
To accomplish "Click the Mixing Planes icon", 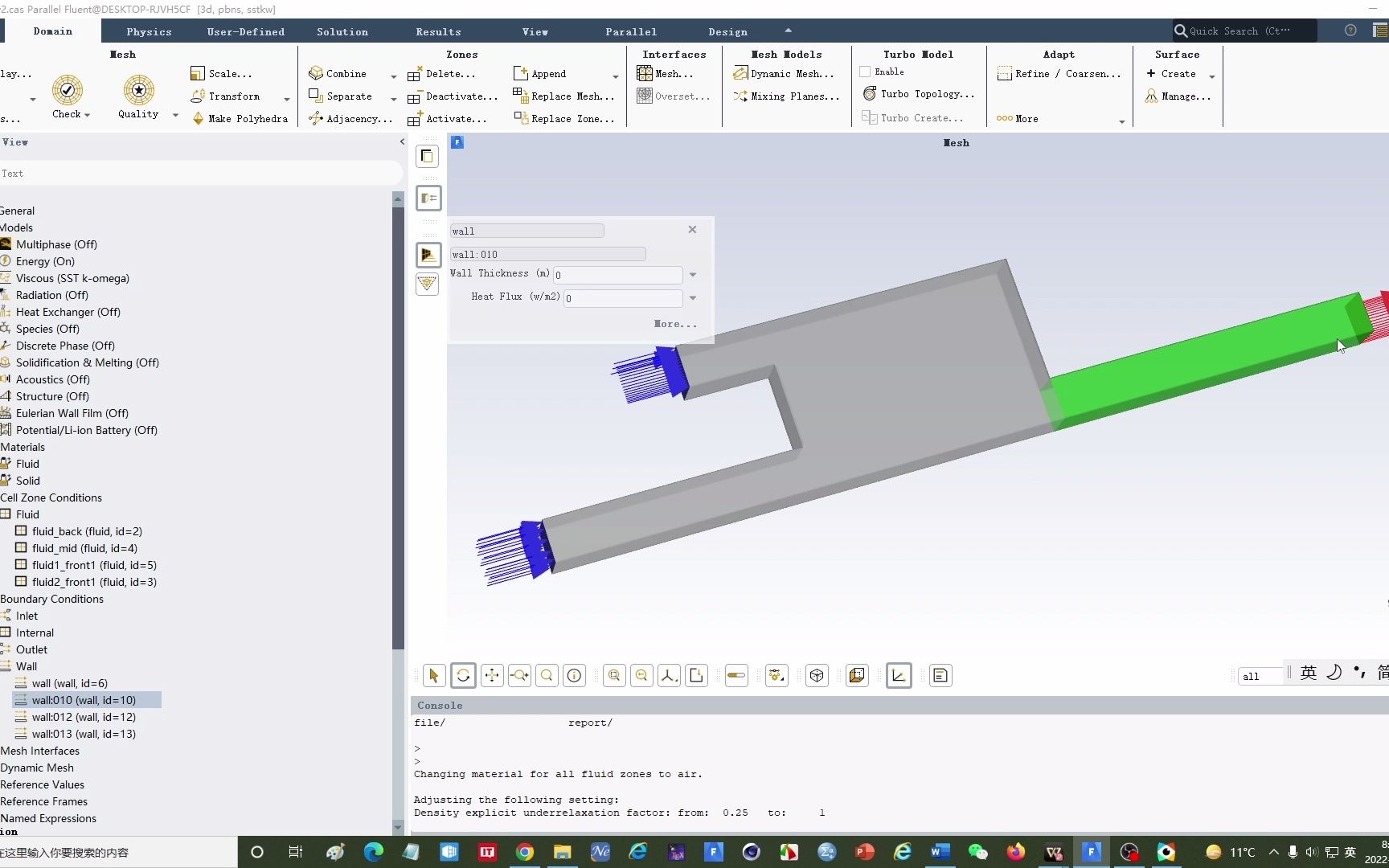I will tap(740, 96).
